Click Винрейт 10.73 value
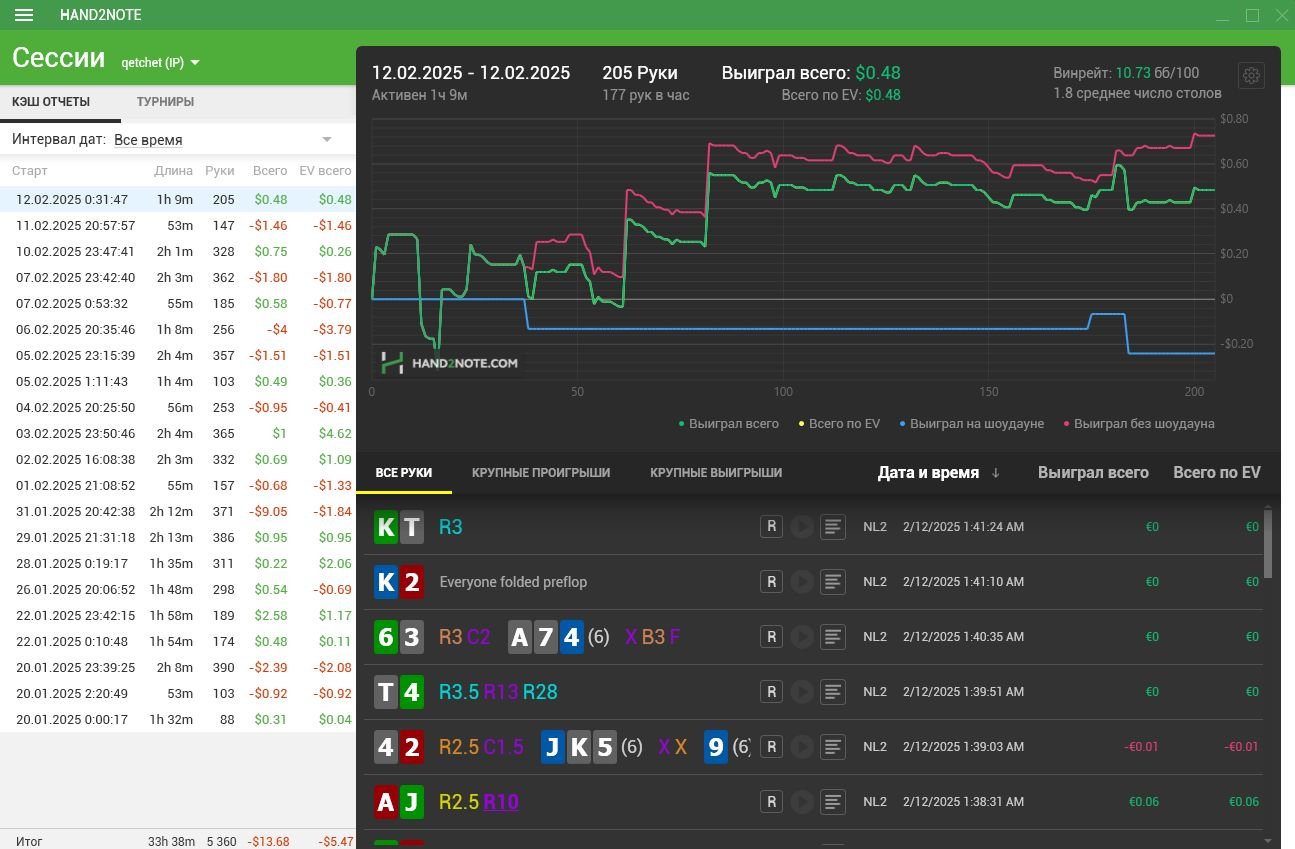This screenshot has height=849, width=1295. click(1134, 73)
